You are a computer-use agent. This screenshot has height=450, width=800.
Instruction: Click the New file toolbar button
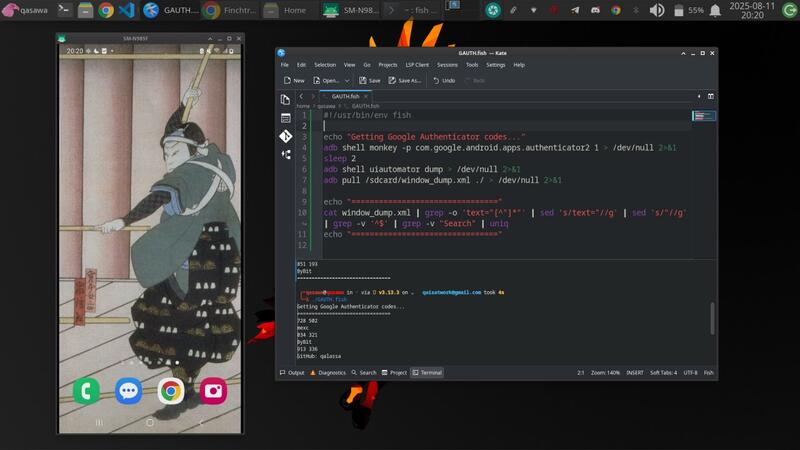(x=293, y=80)
